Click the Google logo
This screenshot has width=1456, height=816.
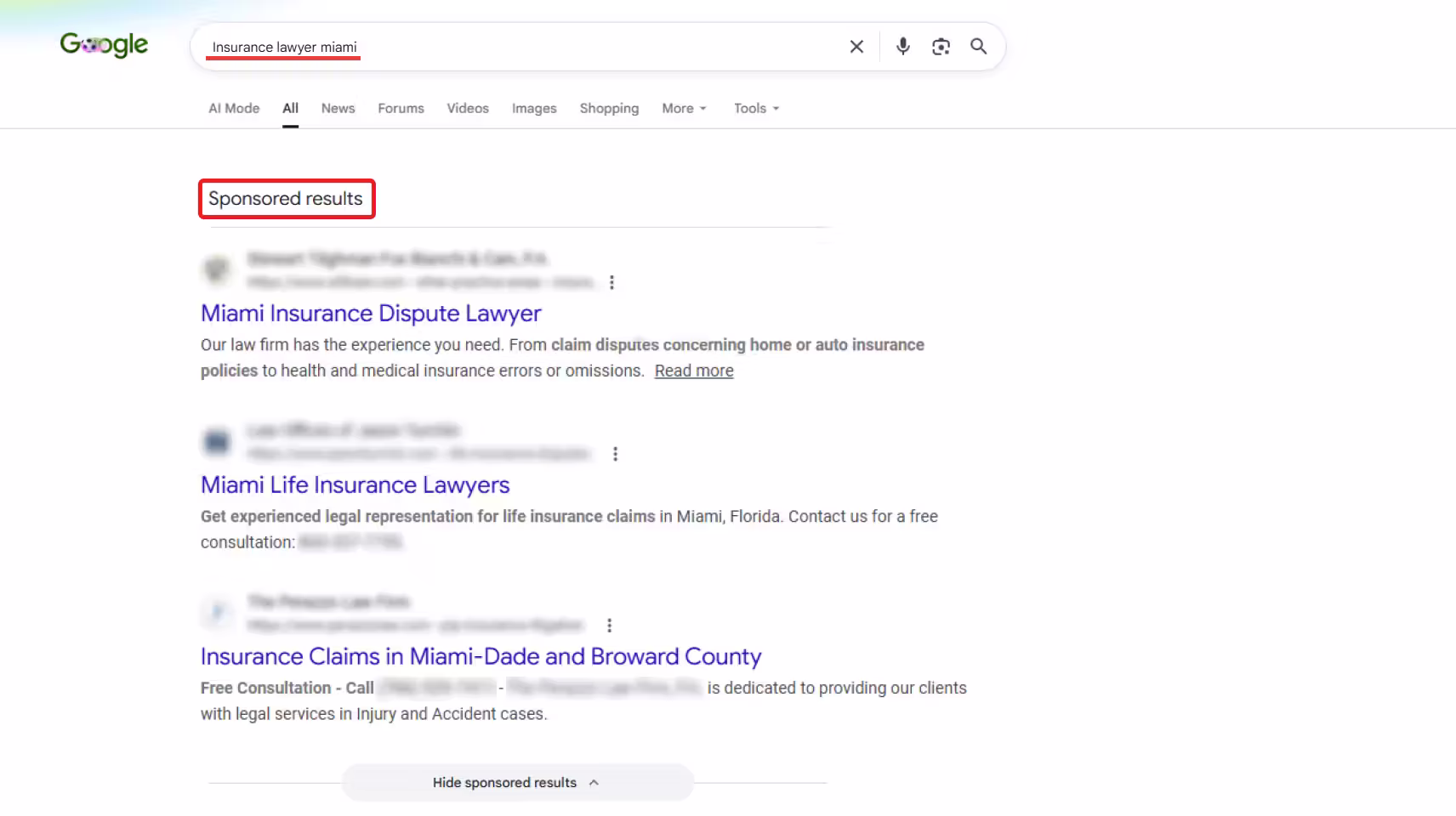(x=104, y=44)
